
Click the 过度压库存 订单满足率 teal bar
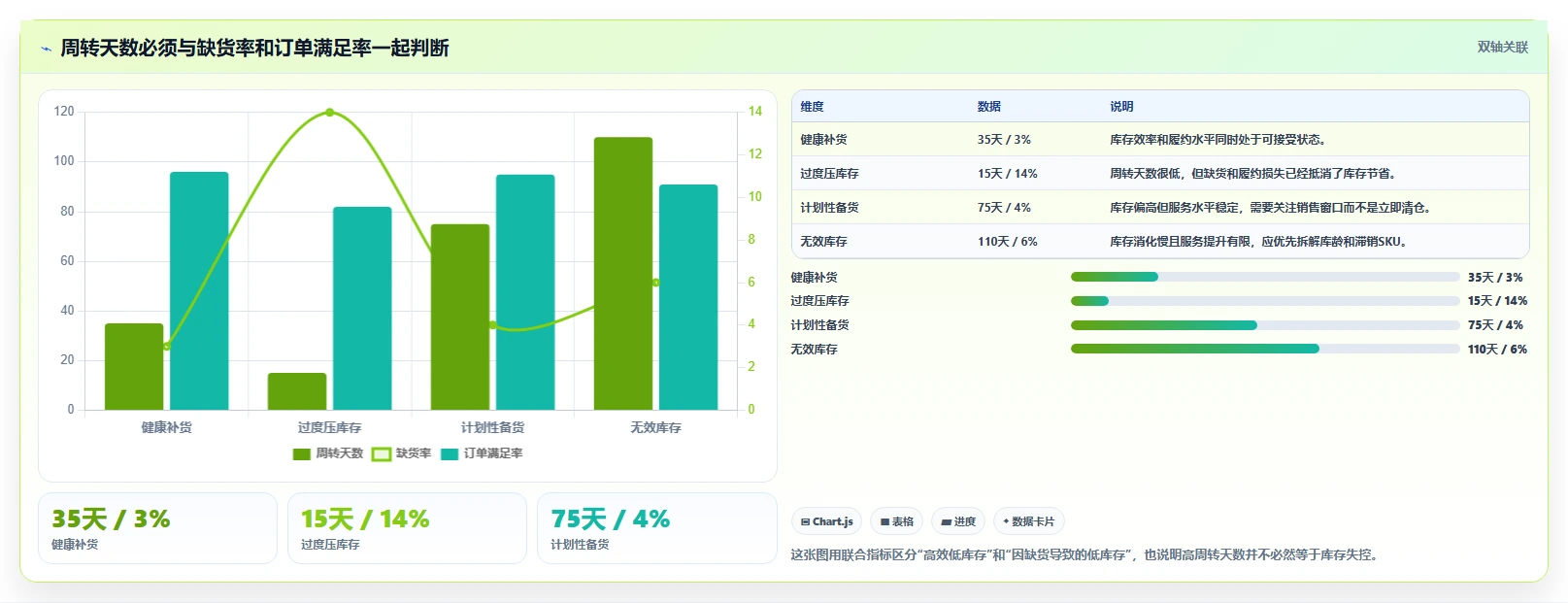362,308
